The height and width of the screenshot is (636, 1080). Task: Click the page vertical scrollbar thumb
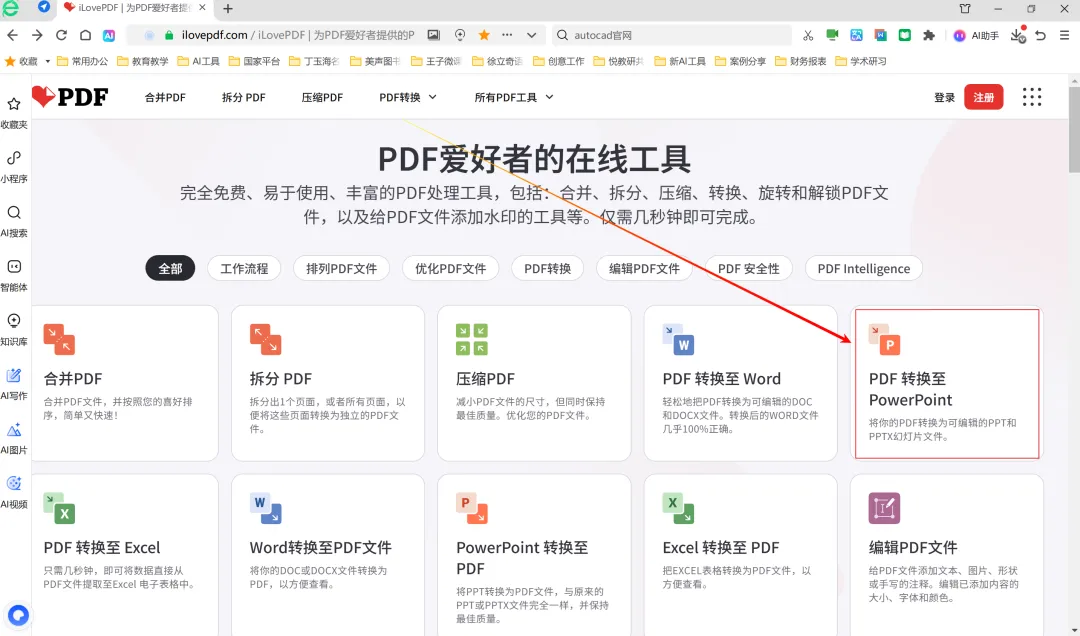(x=1074, y=129)
